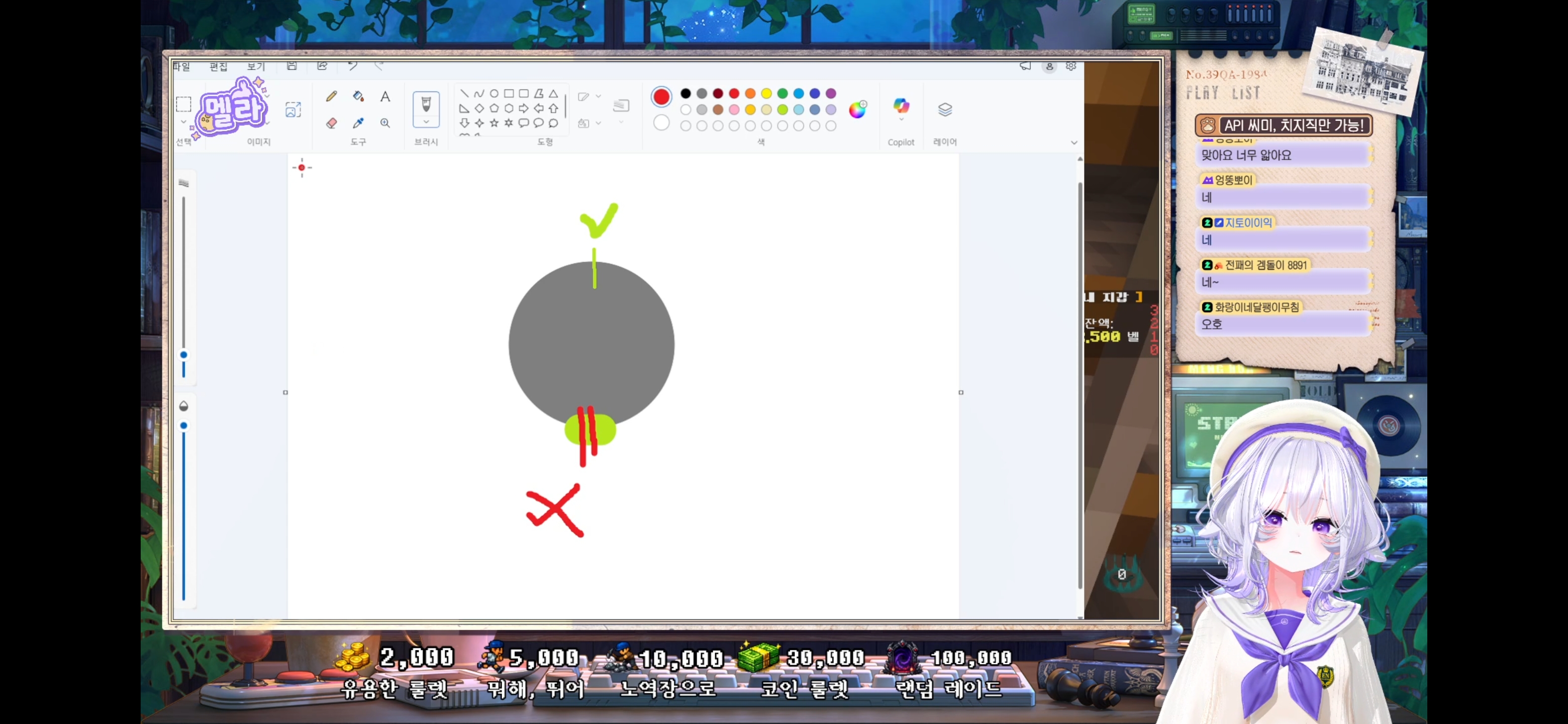Open the Layers panel icon
Screen dimensions: 1568x724
tap(945, 110)
